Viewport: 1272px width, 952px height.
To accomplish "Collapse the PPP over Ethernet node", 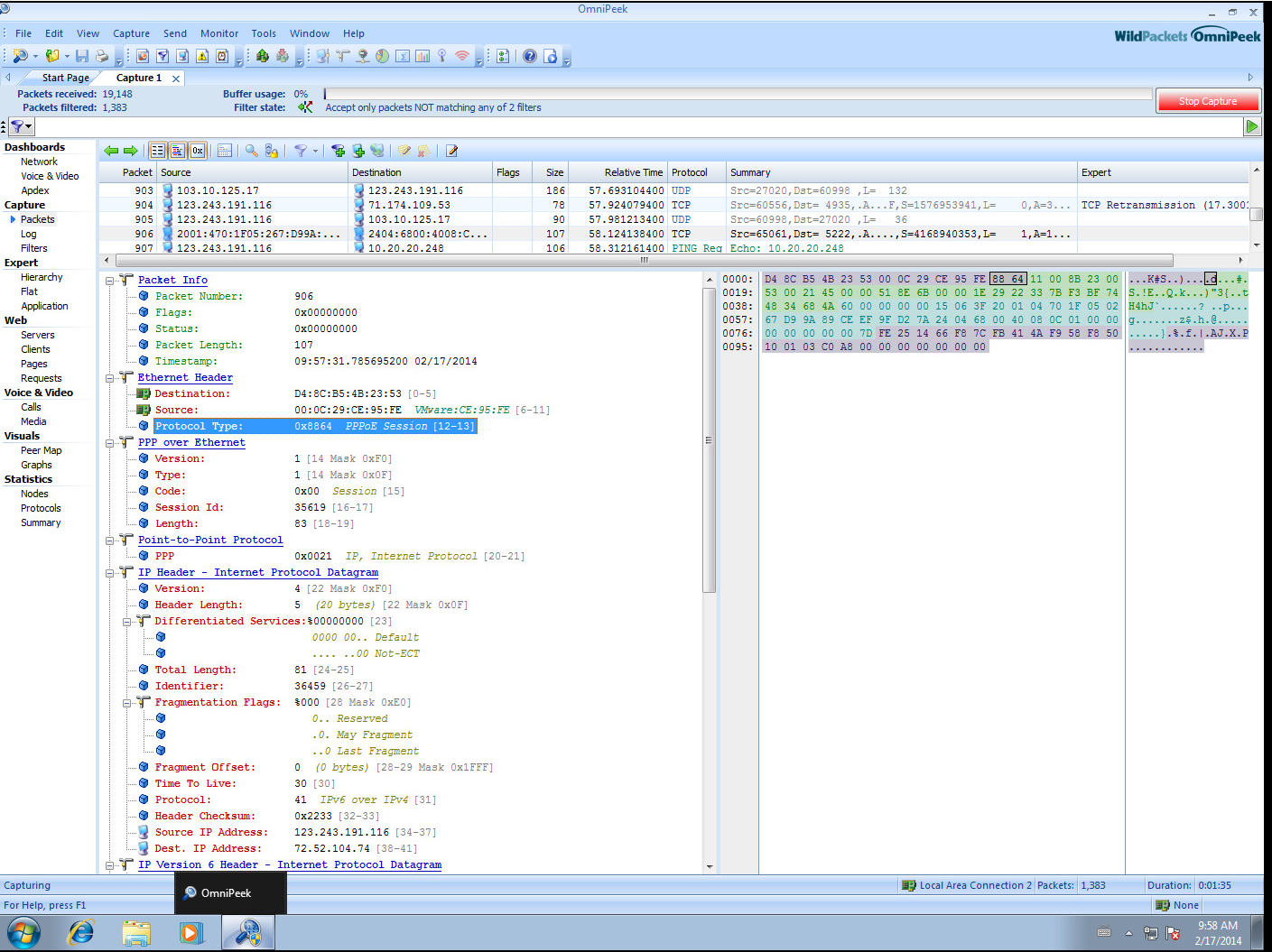I will 109,443.
